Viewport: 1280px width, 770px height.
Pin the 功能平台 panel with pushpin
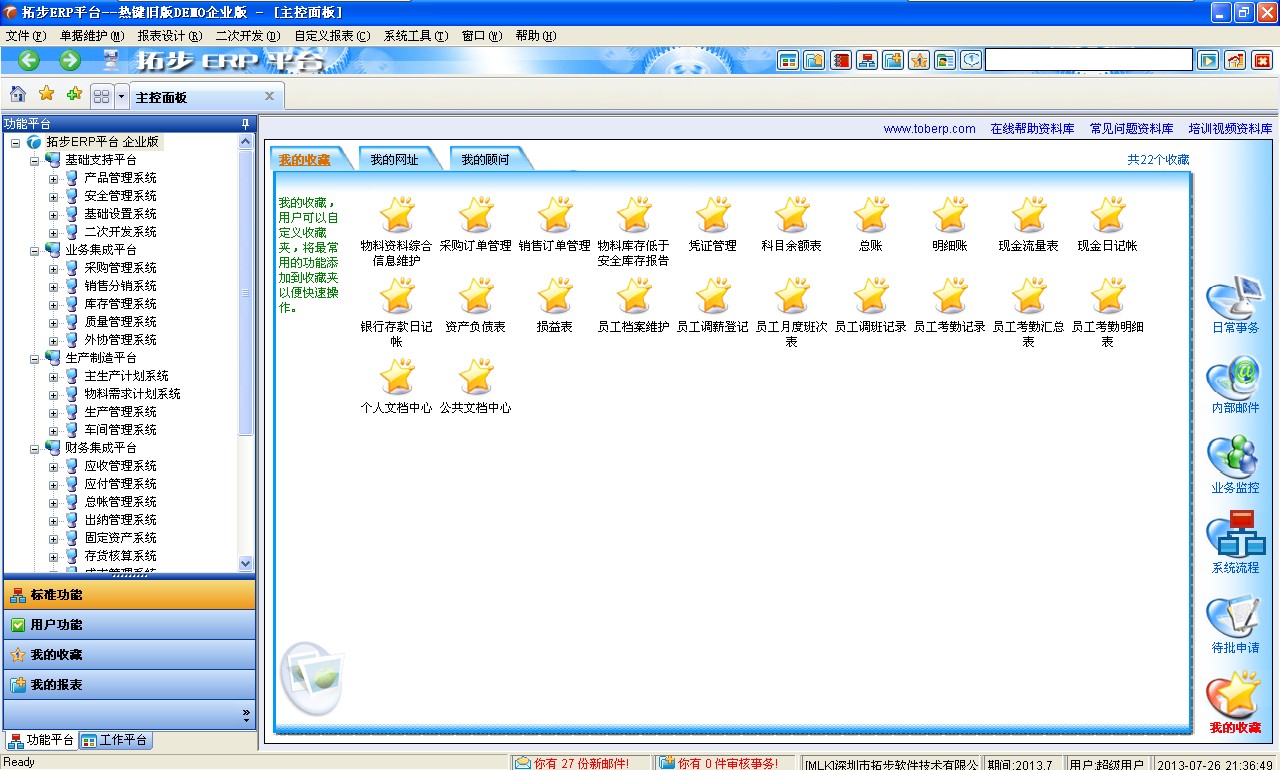coord(246,124)
